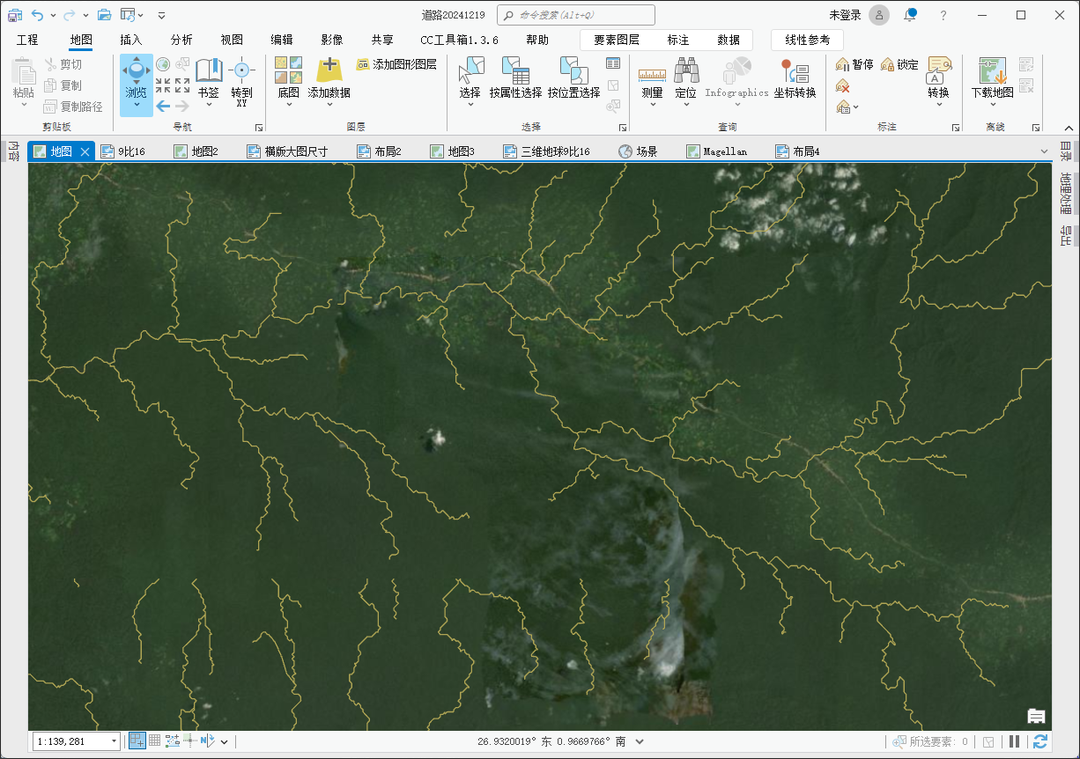Click the command search box
The image size is (1080, 759).
(x=576, y=14)
